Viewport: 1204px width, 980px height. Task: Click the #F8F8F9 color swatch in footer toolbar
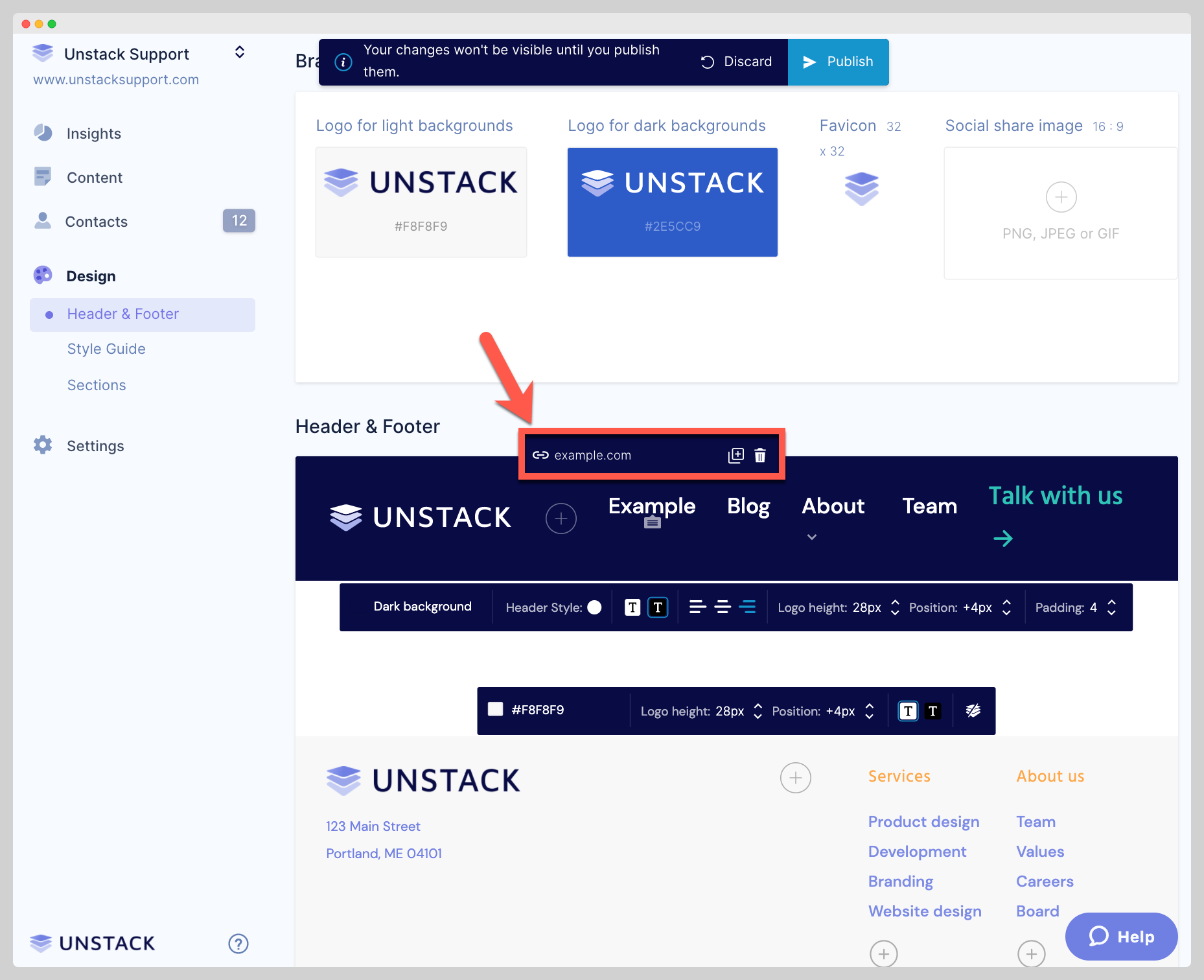(496, 710)
